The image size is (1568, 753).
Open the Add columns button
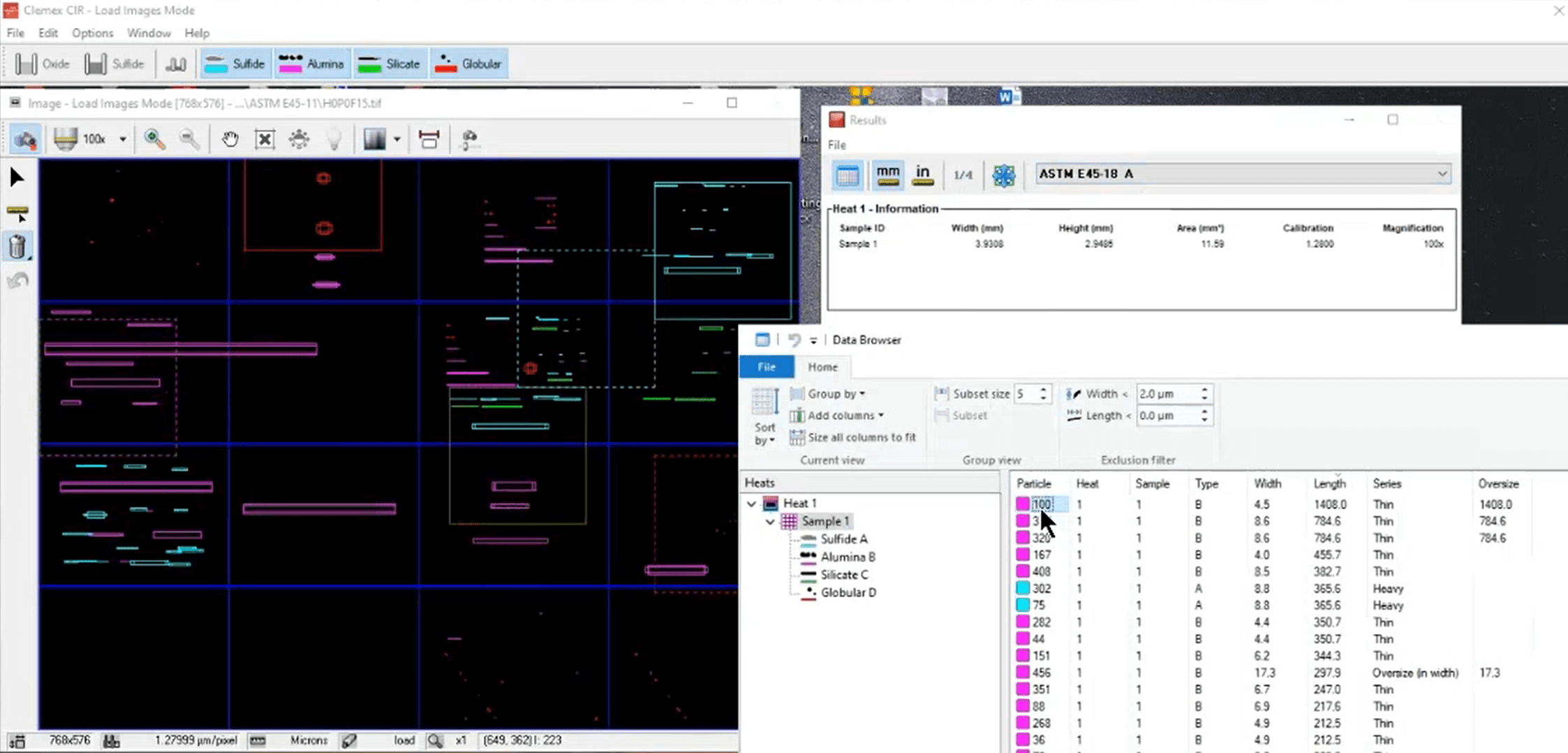point(837,416)
